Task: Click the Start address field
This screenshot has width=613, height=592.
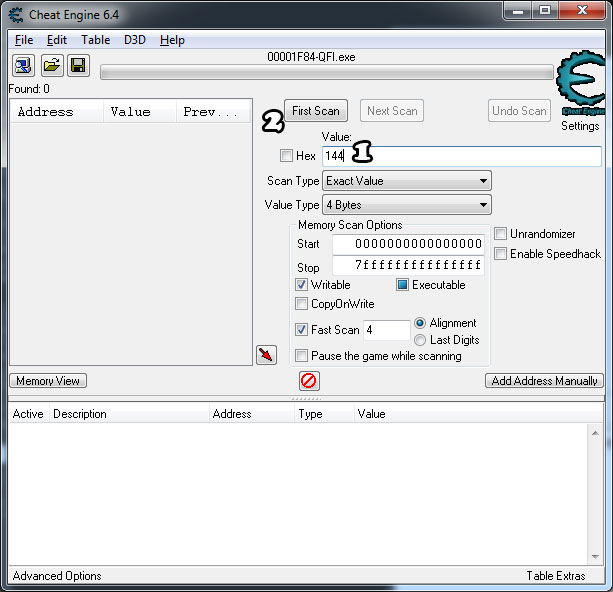Action: (x=409, y=244)
